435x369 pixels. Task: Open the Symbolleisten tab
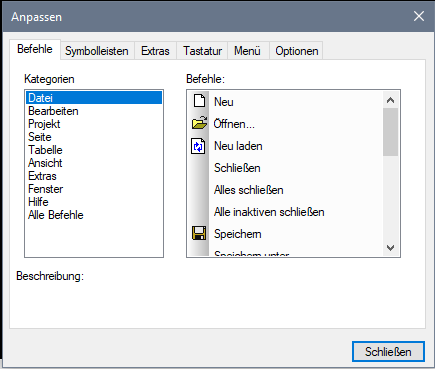(97, 51)
